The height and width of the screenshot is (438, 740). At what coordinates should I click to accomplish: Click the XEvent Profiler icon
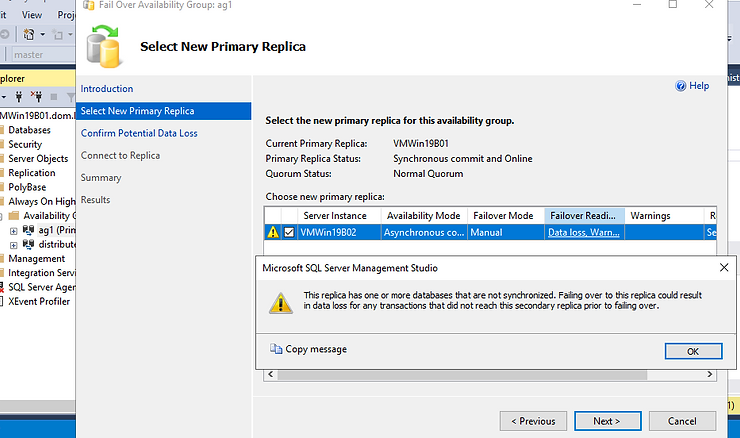[x=3, y=301]
